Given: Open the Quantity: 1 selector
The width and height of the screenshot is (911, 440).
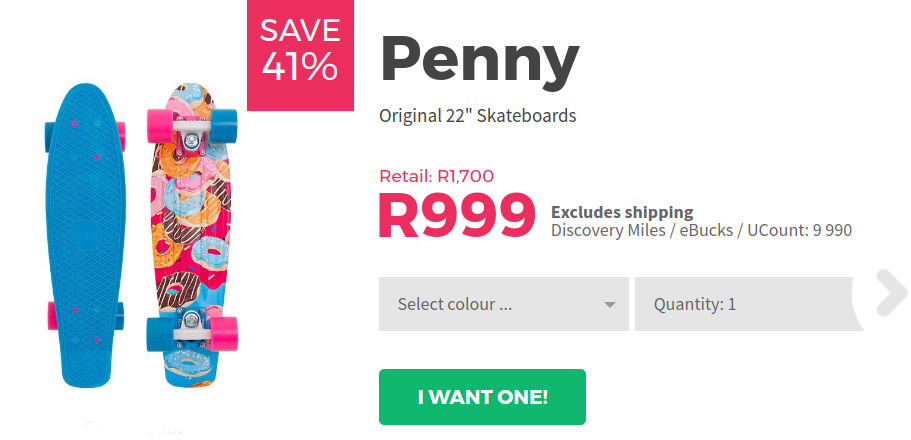Looking at the screenshot, I should point(748,304).
